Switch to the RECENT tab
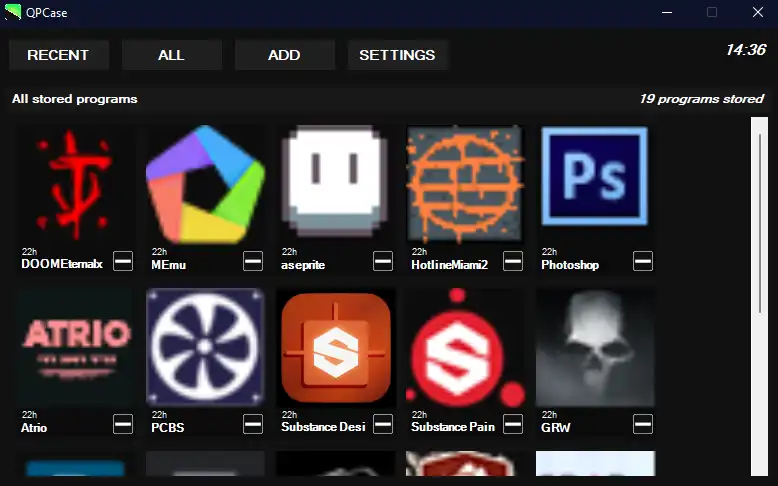778x486 pixels. pyautogui.click(x=59, y=55)
